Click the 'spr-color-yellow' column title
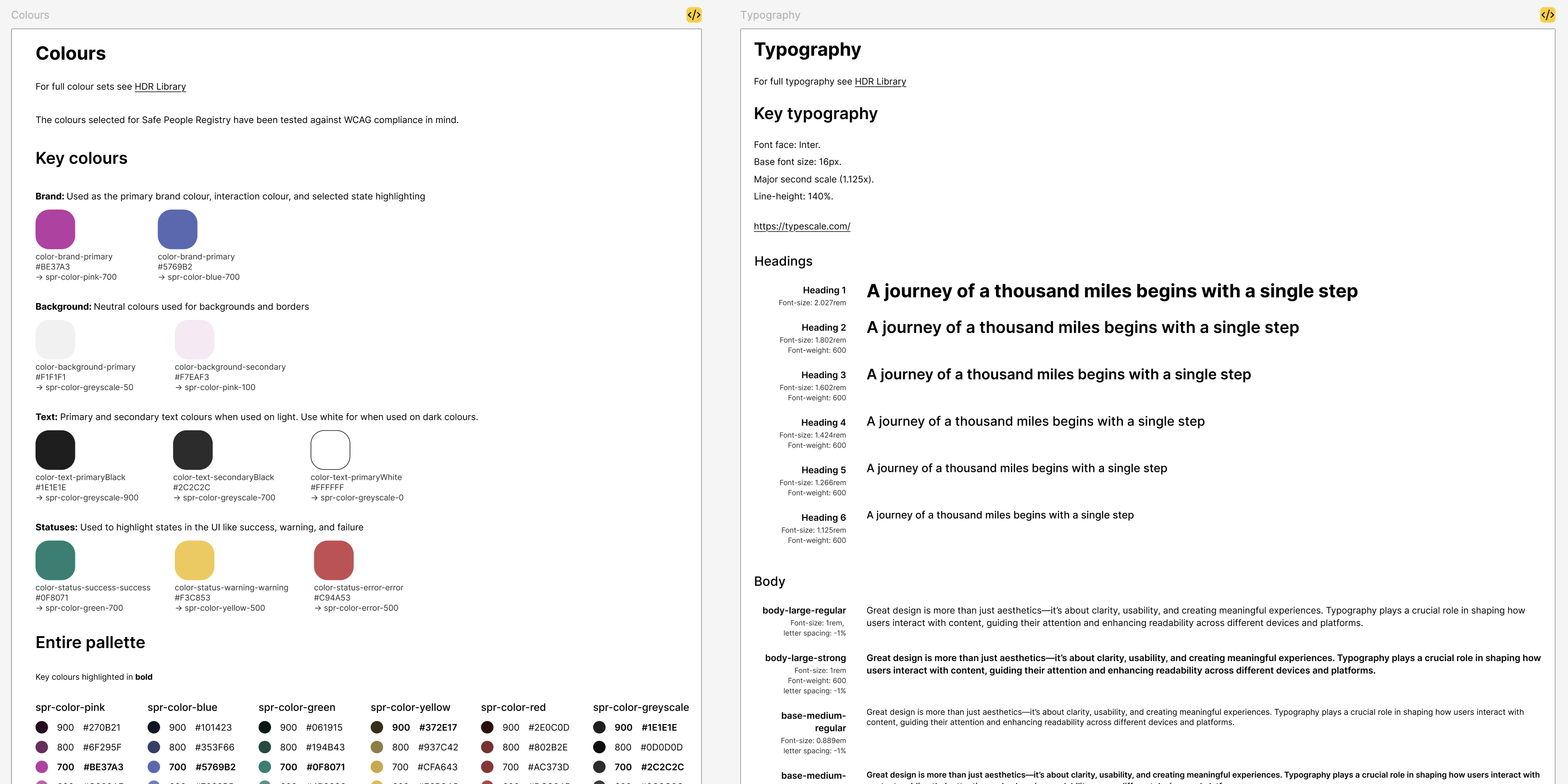Image resolution: width=1568 pixels, height=784 pixels. pyautogui.click(x=410, y=707)
